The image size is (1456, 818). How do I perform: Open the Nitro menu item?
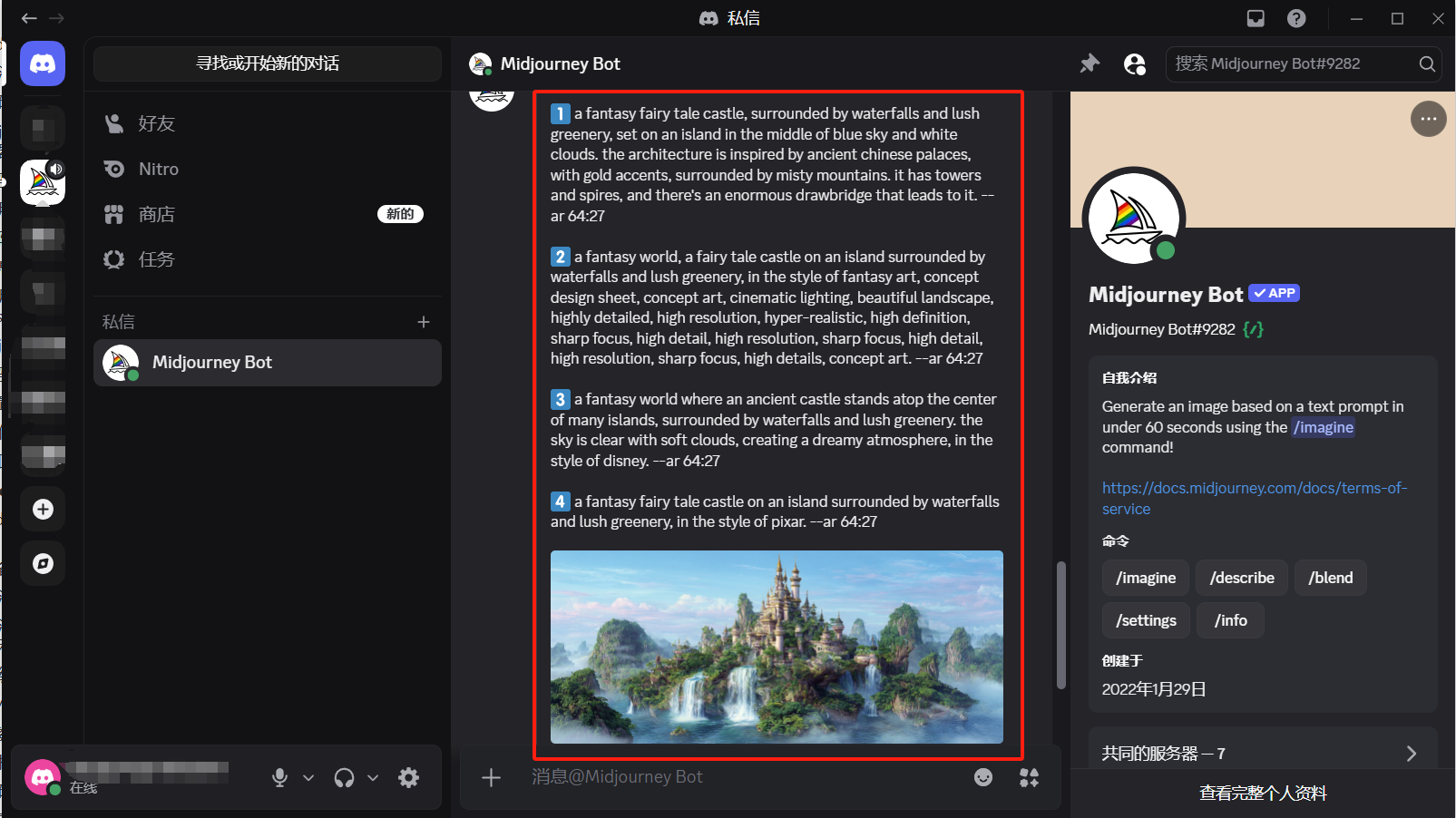(159, 170)
